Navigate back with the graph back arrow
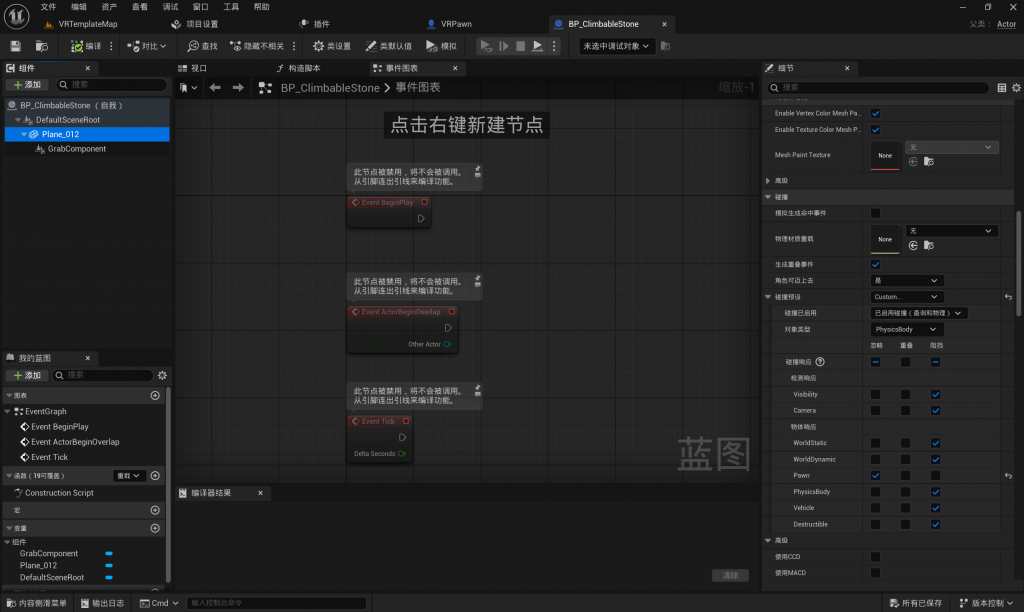The height and width of the screenshot is (612, 1024). click(x=214, y=88)
